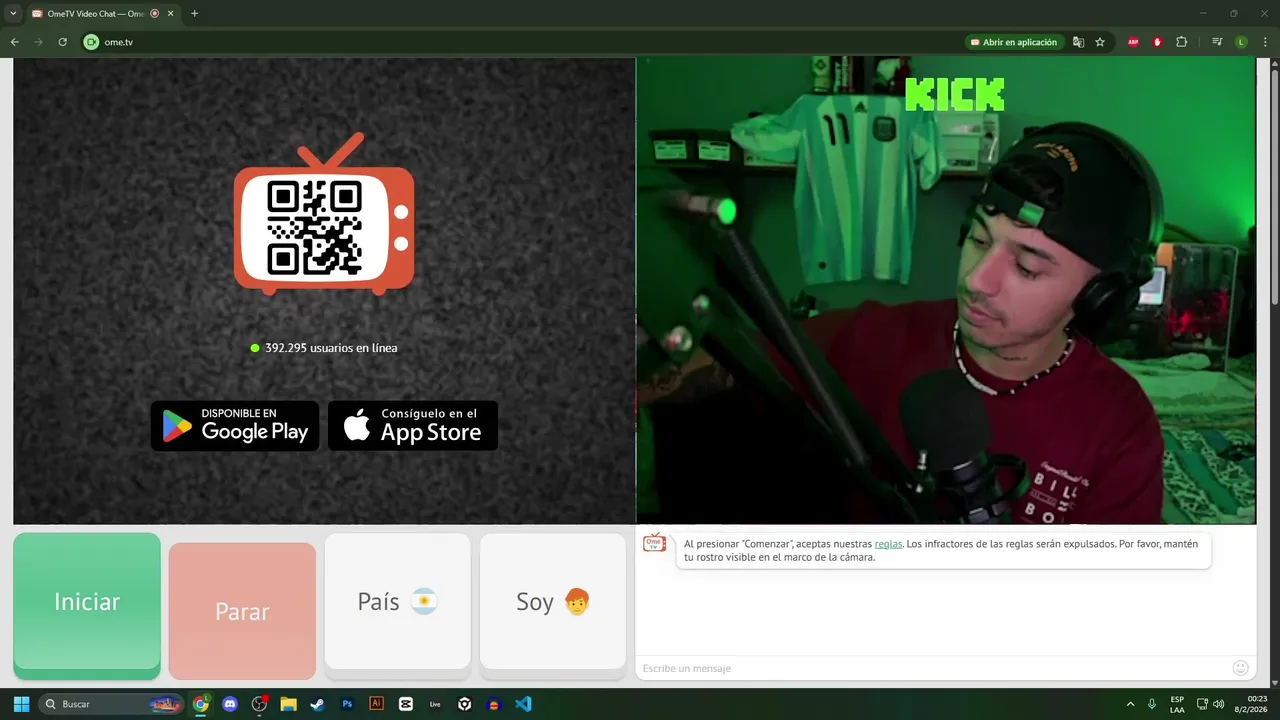Click the red Parar button
This screenshot has height=720, width=1280.
242,611
